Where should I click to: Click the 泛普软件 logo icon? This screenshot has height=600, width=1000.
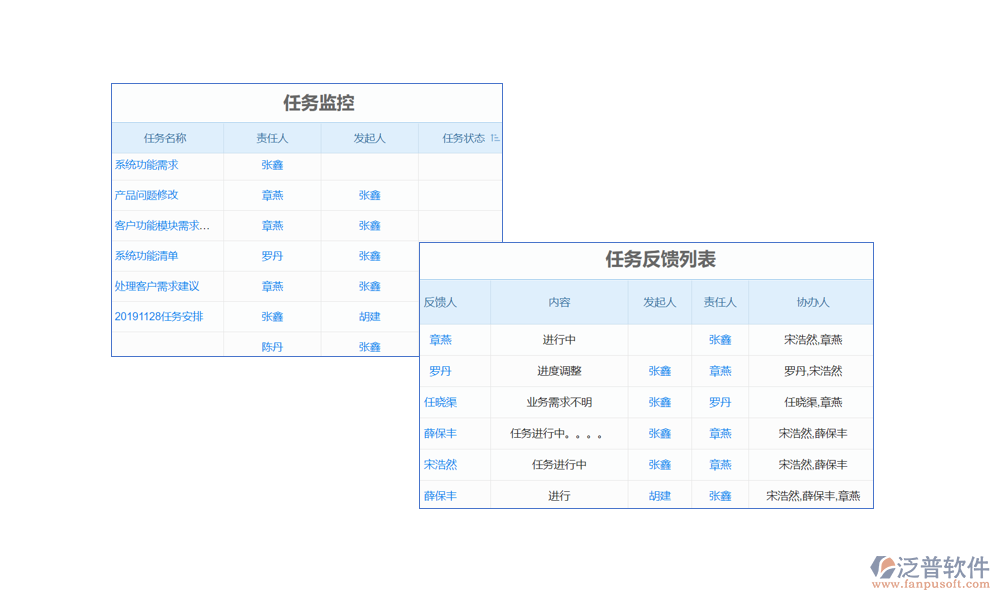883,567
